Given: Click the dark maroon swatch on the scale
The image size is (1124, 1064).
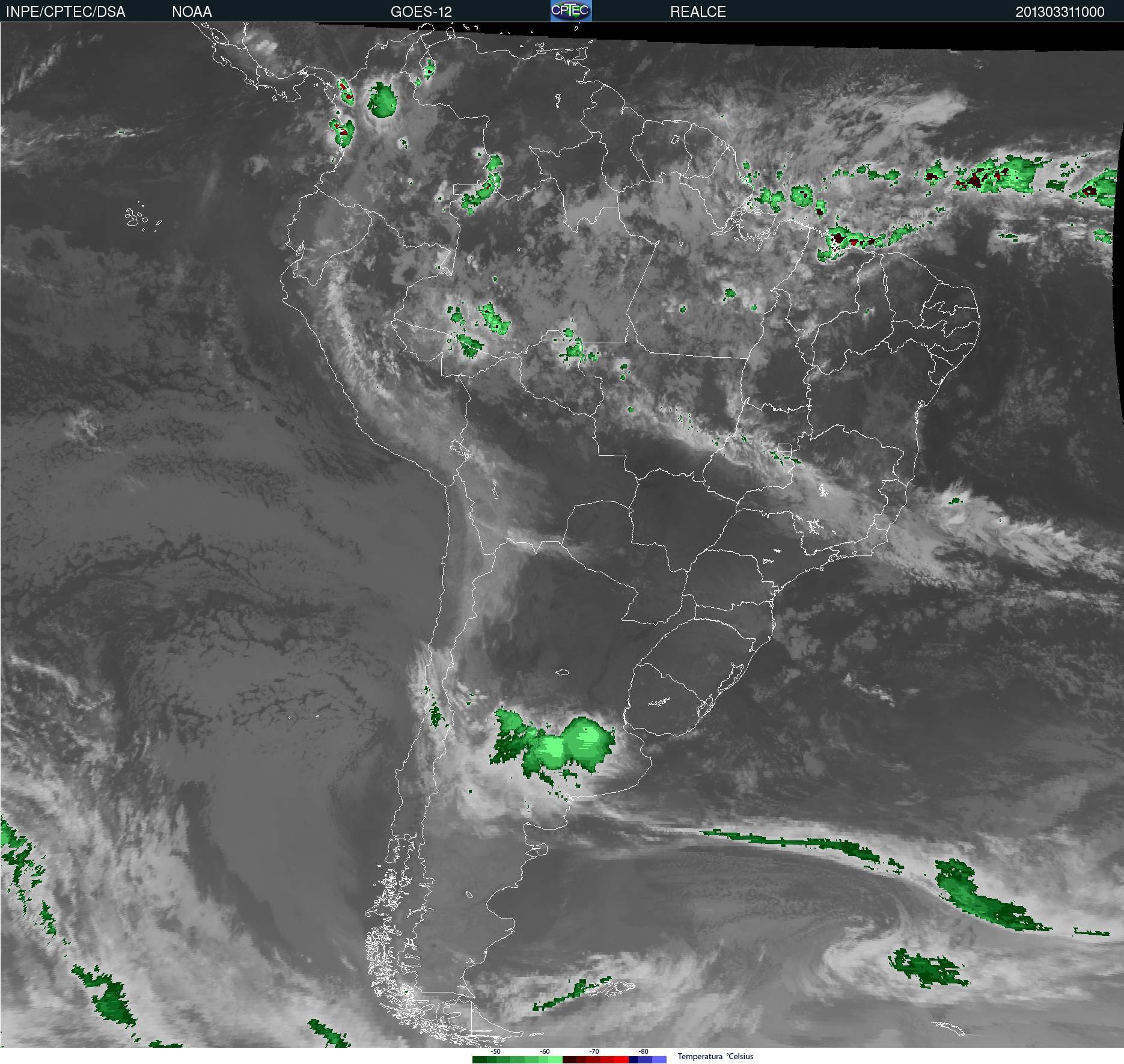Looking at the screenshot, I should click(x=569, y=1060).
